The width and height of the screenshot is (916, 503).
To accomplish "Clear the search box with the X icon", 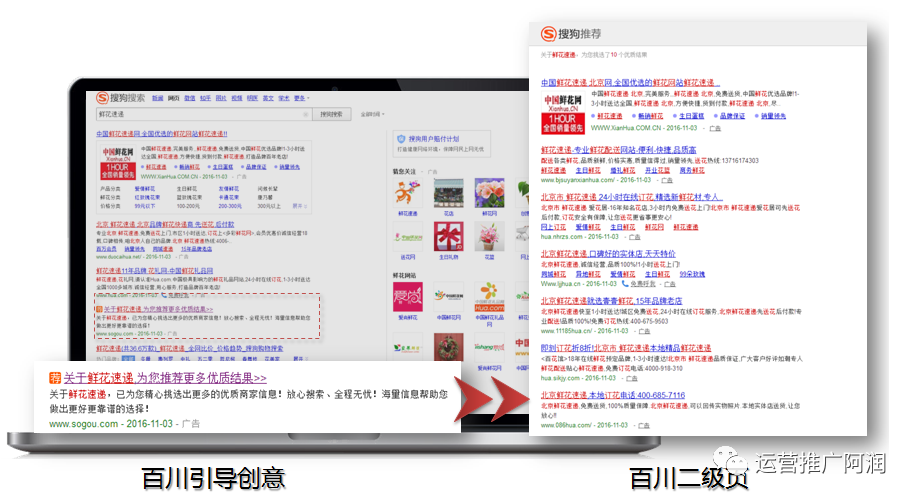I will click(x=305, y=115).
